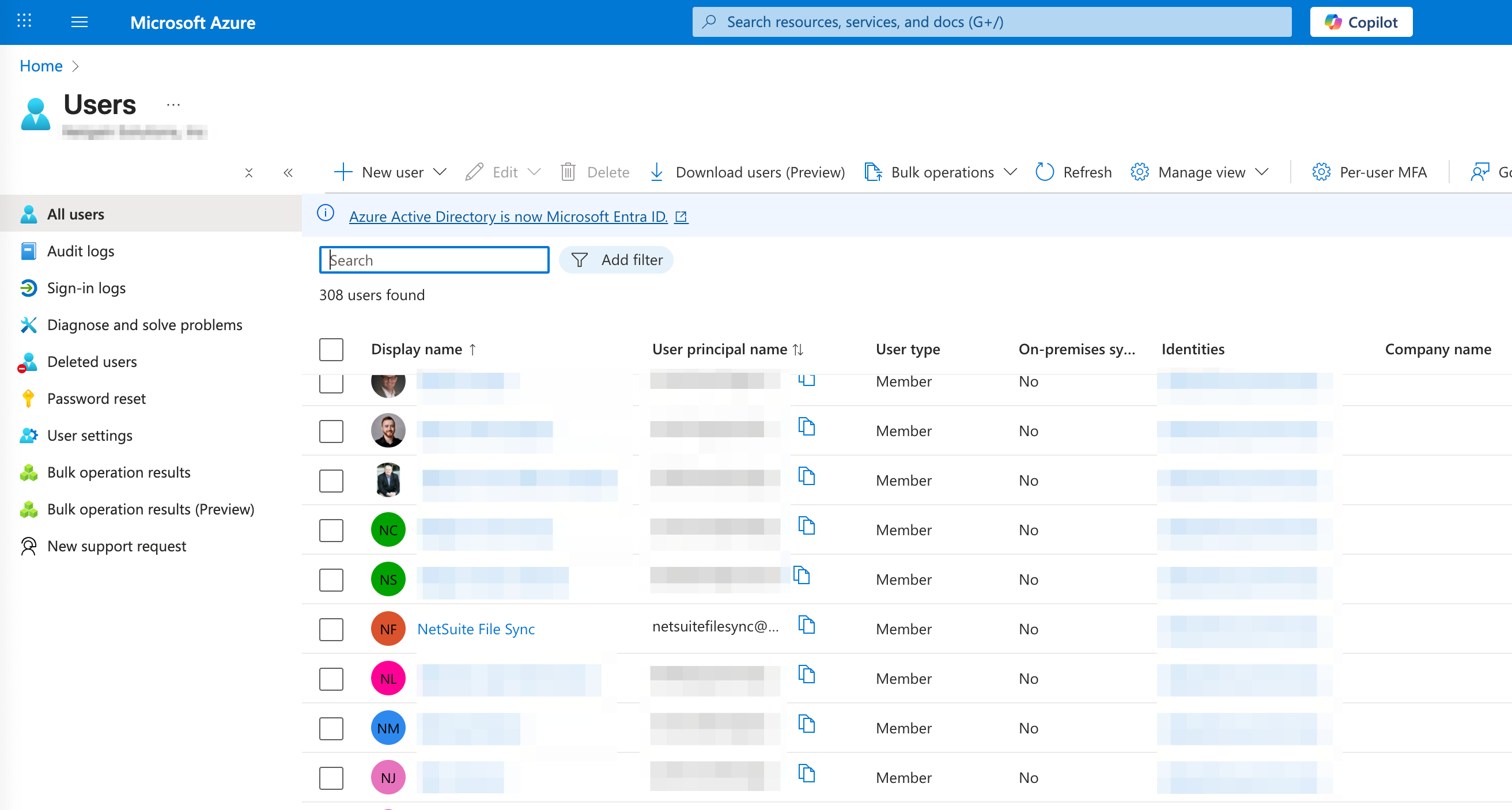
Task: Open Audit logs in sidebar
Action: pyautogui.click(x=81, y=251)
